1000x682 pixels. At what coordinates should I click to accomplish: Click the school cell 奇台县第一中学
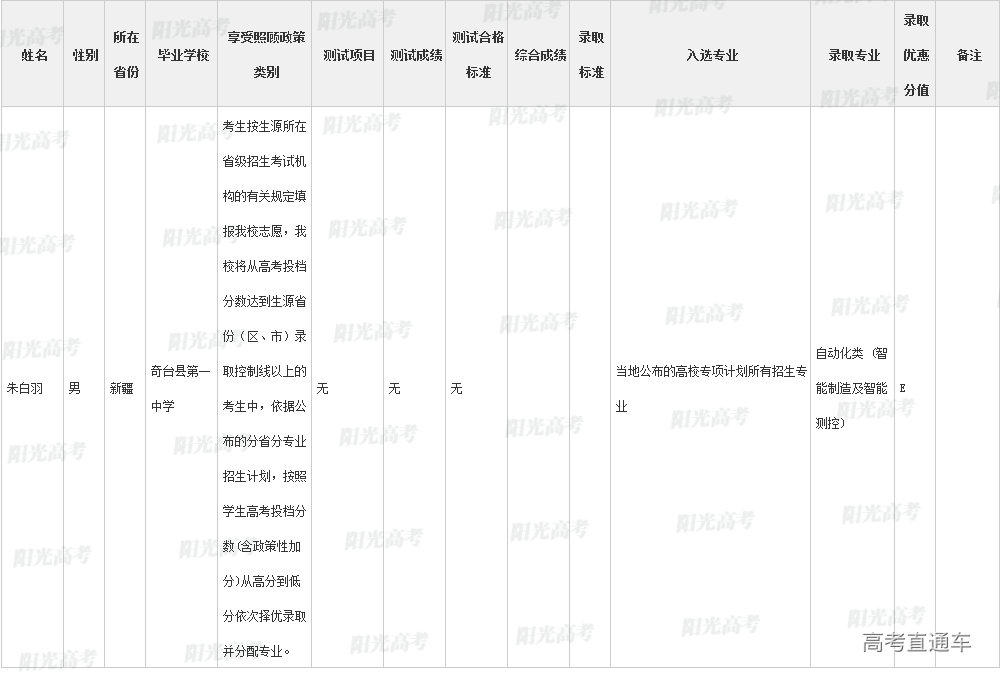coord(180,388)
